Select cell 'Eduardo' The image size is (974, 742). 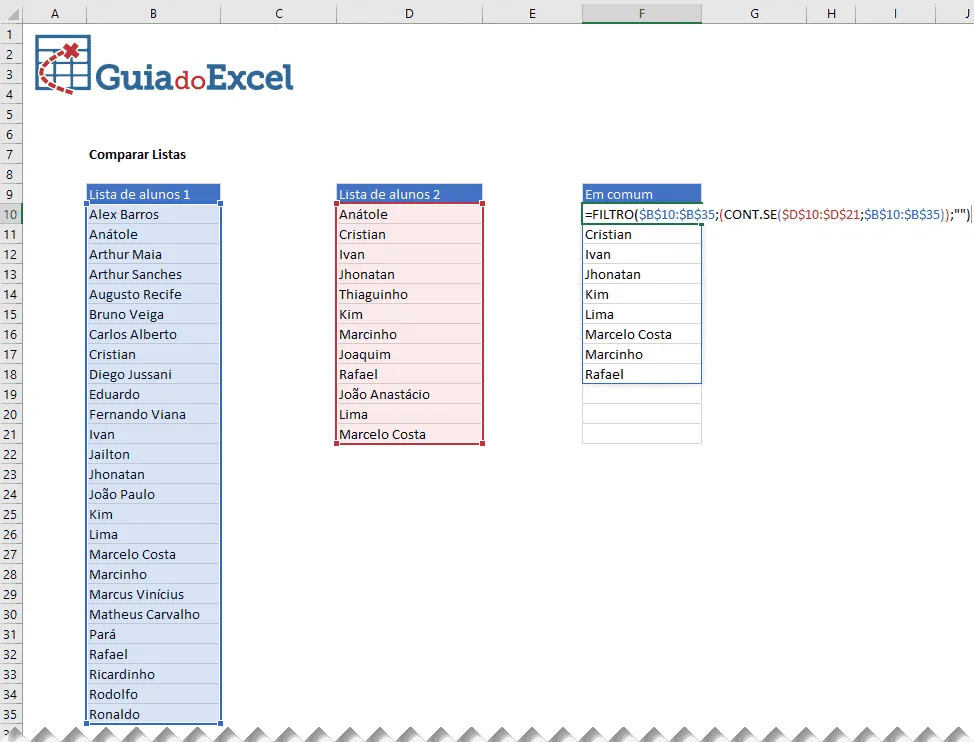click(153, 394)
